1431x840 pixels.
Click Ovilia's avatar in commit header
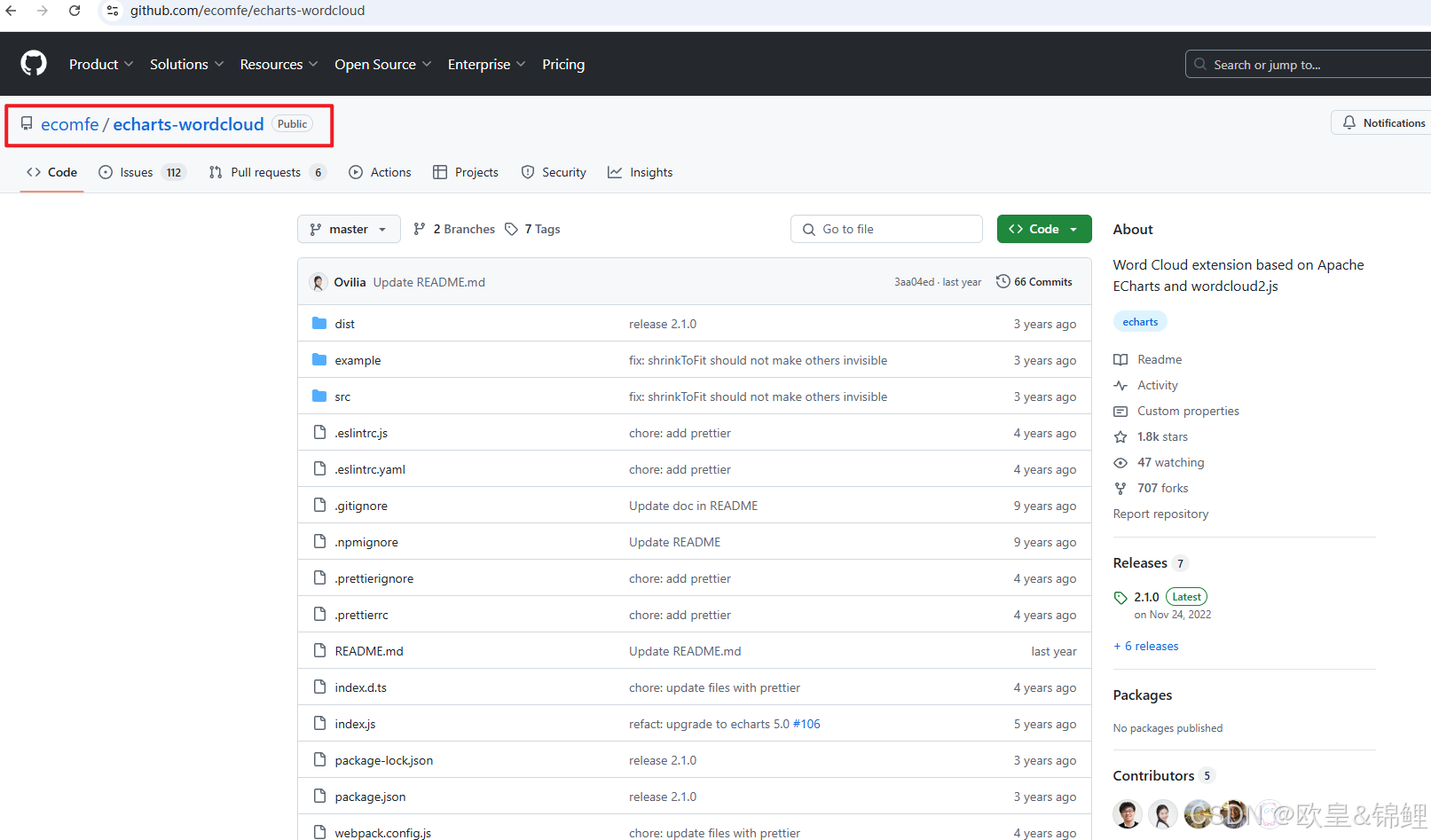(x=318, y=282)
